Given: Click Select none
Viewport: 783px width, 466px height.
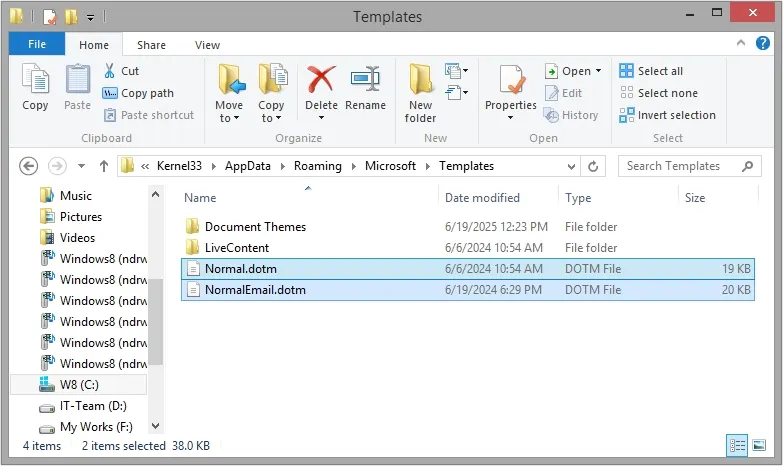Looking at the screenshot, I should 659,93.
